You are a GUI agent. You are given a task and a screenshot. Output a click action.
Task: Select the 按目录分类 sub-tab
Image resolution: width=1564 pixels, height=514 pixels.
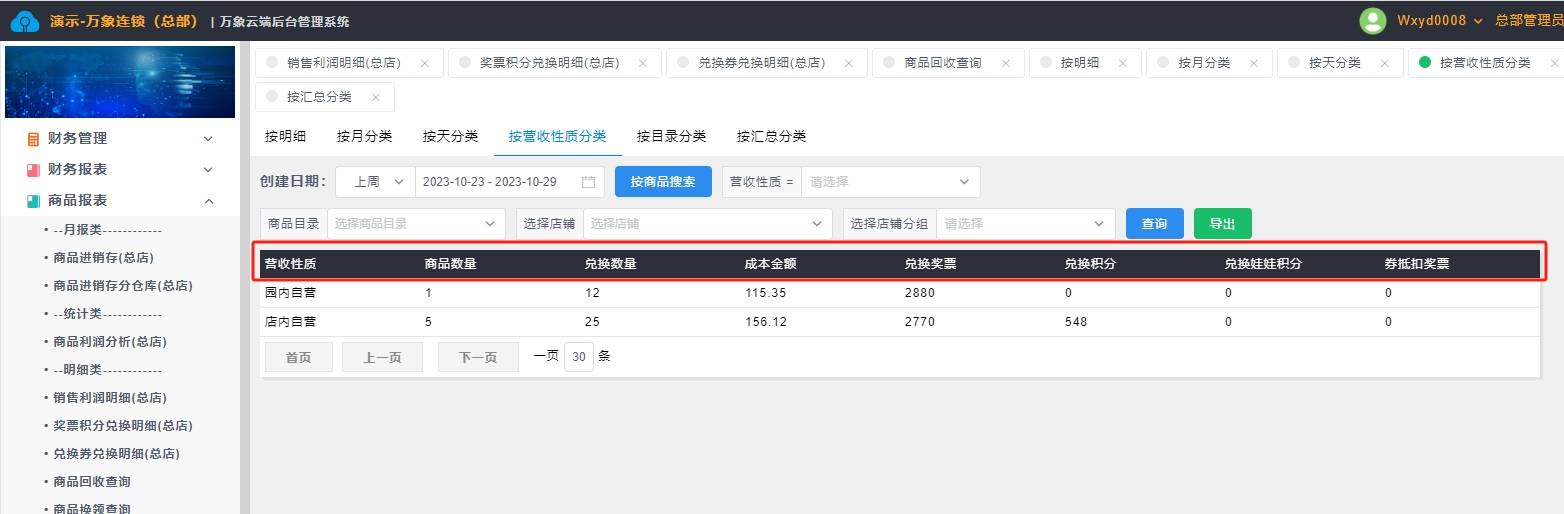(x=671, y=136)
